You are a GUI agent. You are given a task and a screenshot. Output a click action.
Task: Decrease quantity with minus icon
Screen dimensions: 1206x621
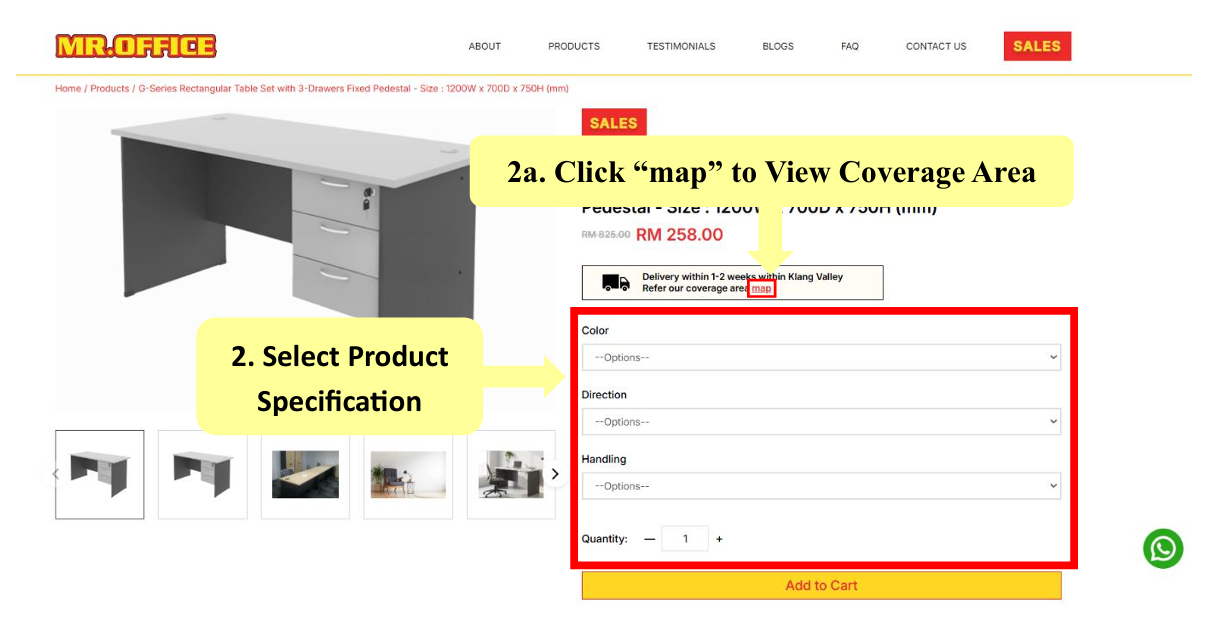649,539
